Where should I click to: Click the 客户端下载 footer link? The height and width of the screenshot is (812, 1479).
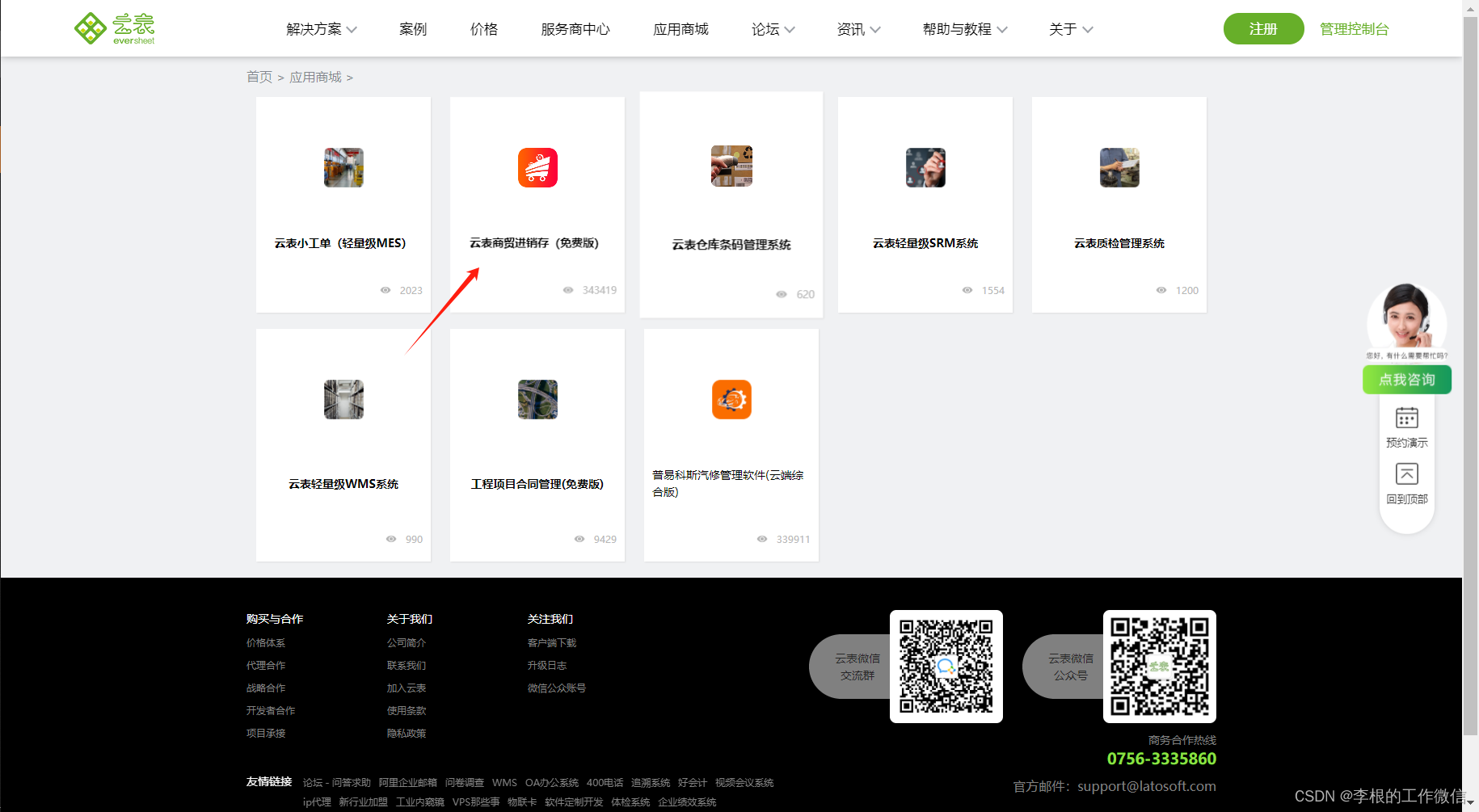[552, 643]
